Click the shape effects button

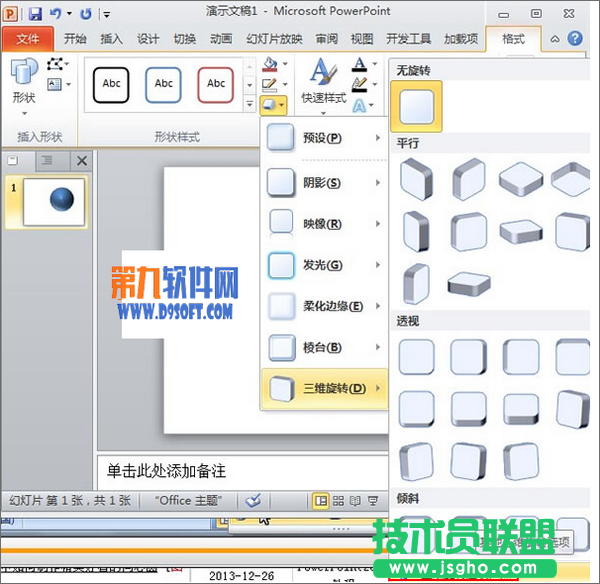pyautogui.click(x=273, y=105)
